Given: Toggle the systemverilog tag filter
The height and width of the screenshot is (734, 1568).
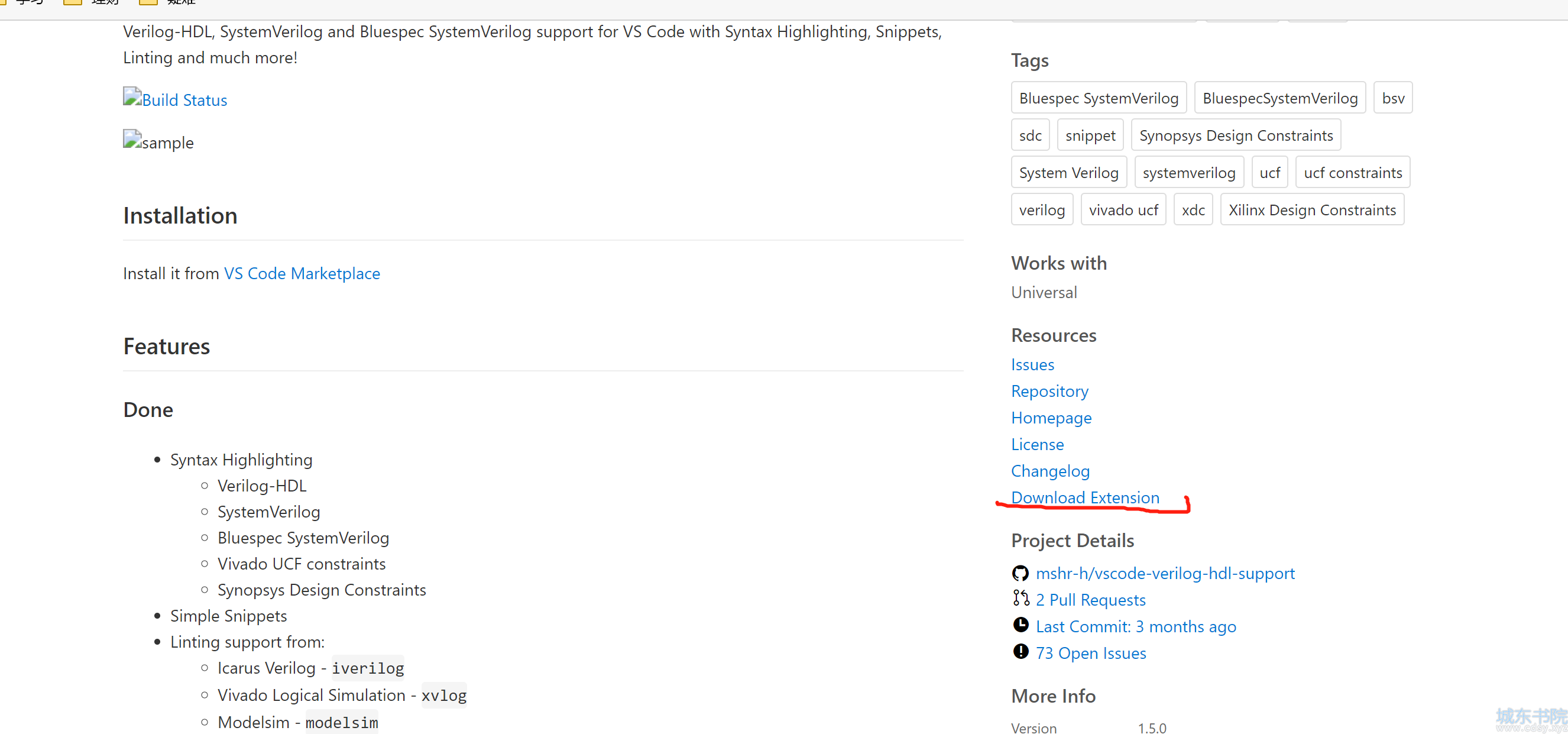Looking at the screenshot, I should click(1190, 172).
